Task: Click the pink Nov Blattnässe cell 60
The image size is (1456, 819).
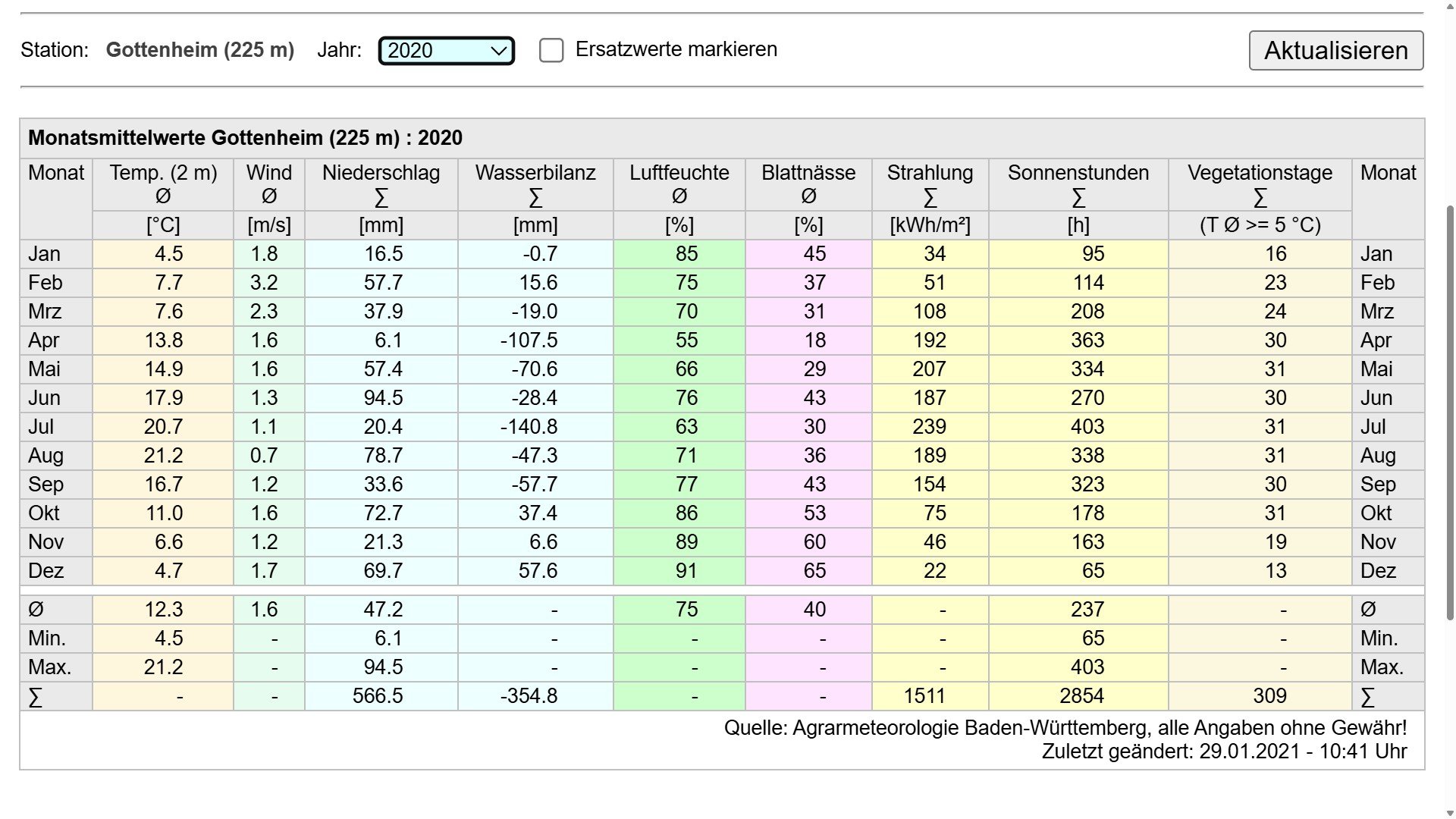Action: 814,542
